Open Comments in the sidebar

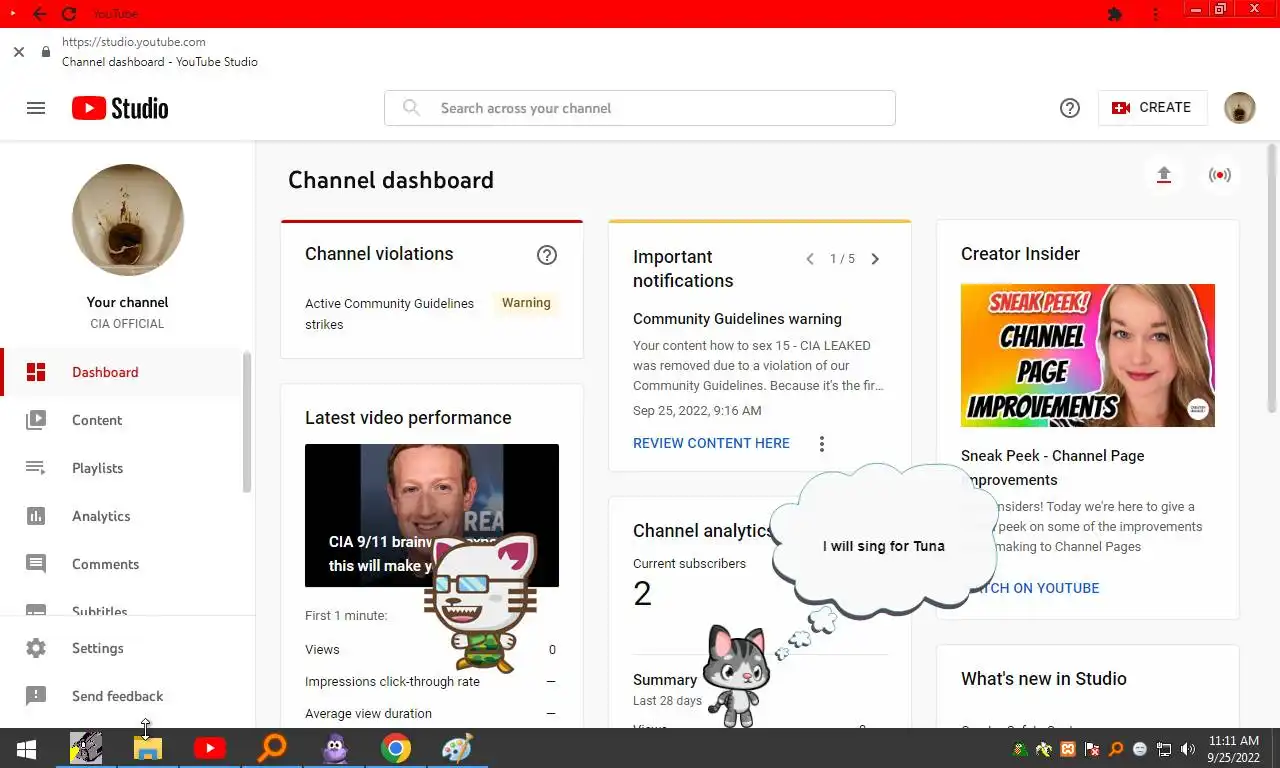tap(122, 564)
